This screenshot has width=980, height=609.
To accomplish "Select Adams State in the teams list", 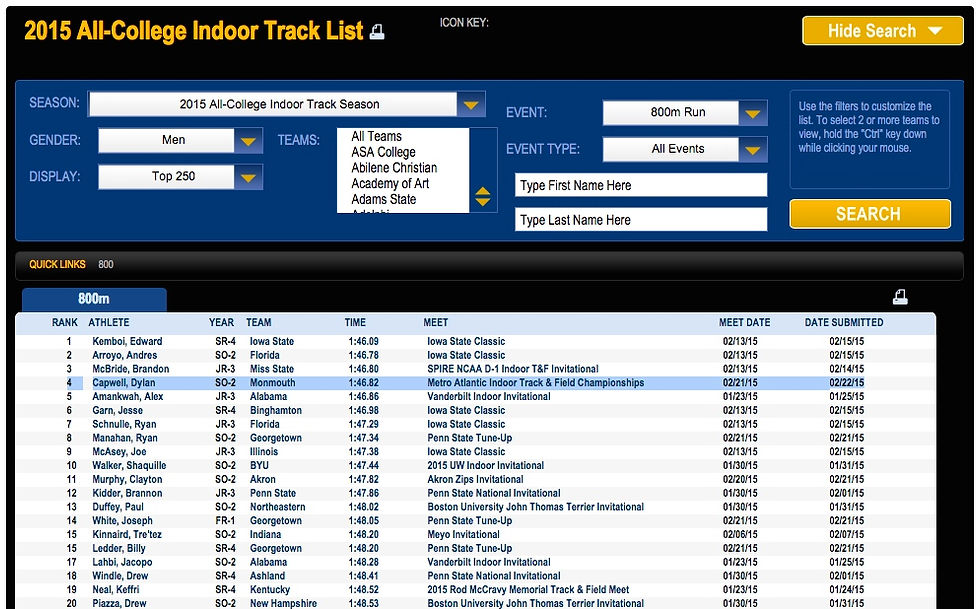I will point(383,199).
